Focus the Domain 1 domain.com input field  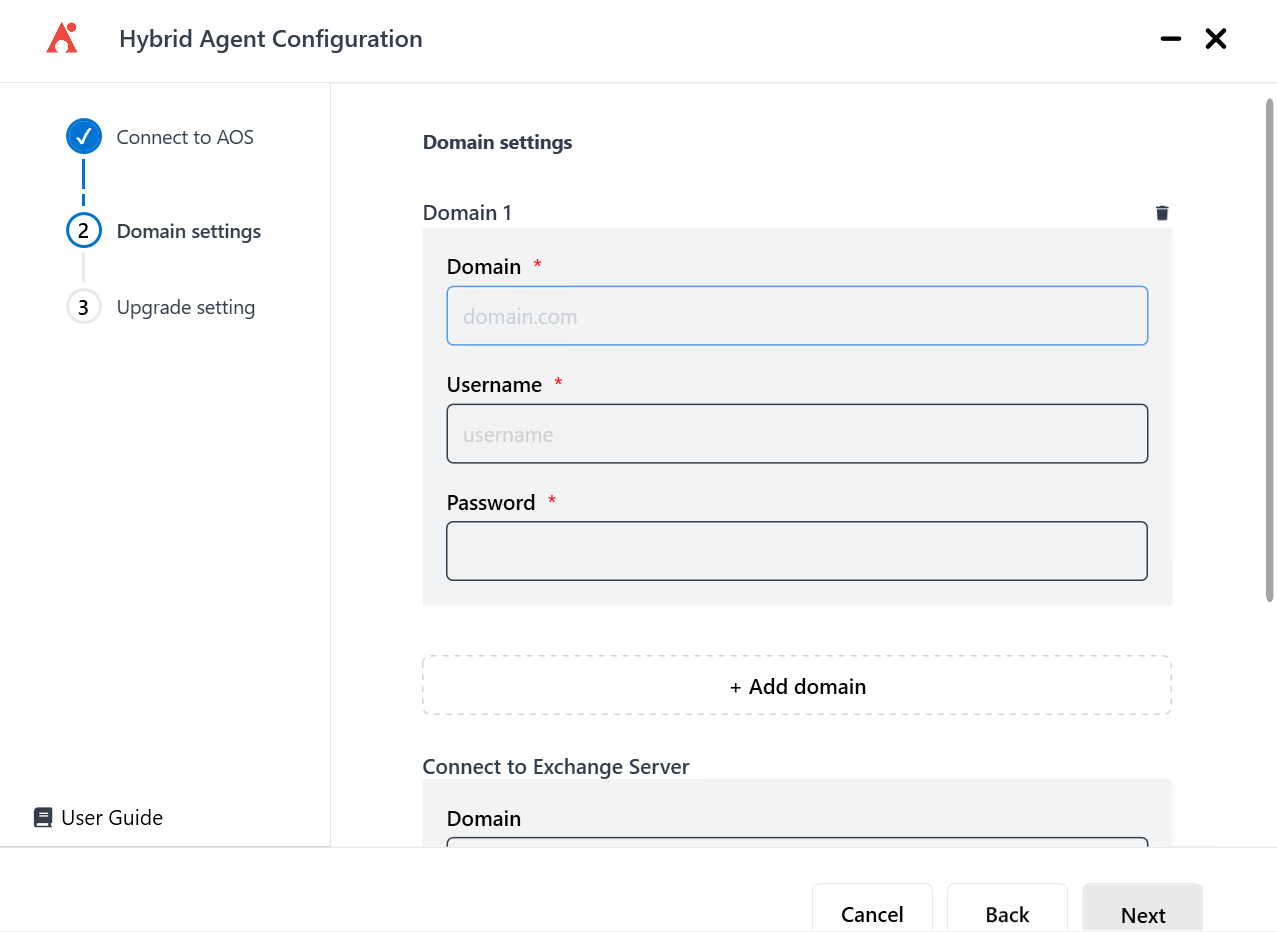797,316
